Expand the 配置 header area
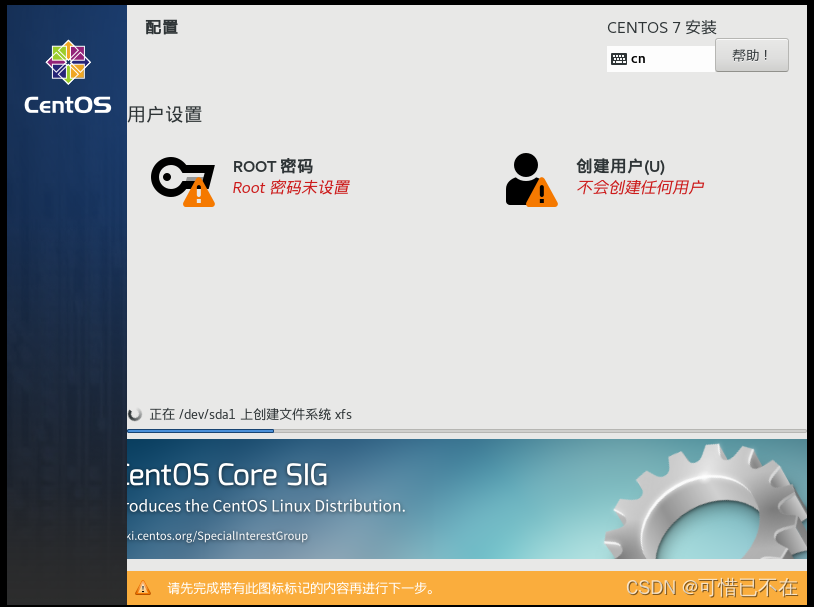 coord(161,27)
